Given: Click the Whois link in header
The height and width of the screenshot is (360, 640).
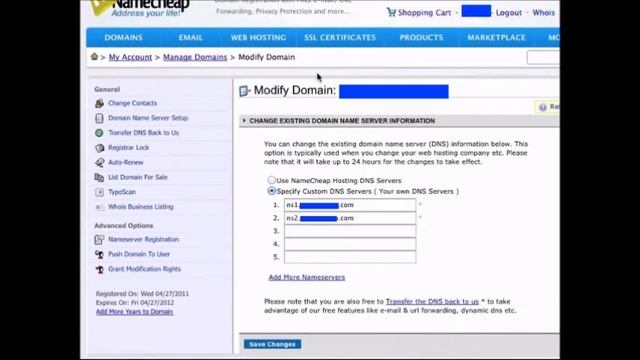Looking at the screenshot, I should [x=544, y=13].
